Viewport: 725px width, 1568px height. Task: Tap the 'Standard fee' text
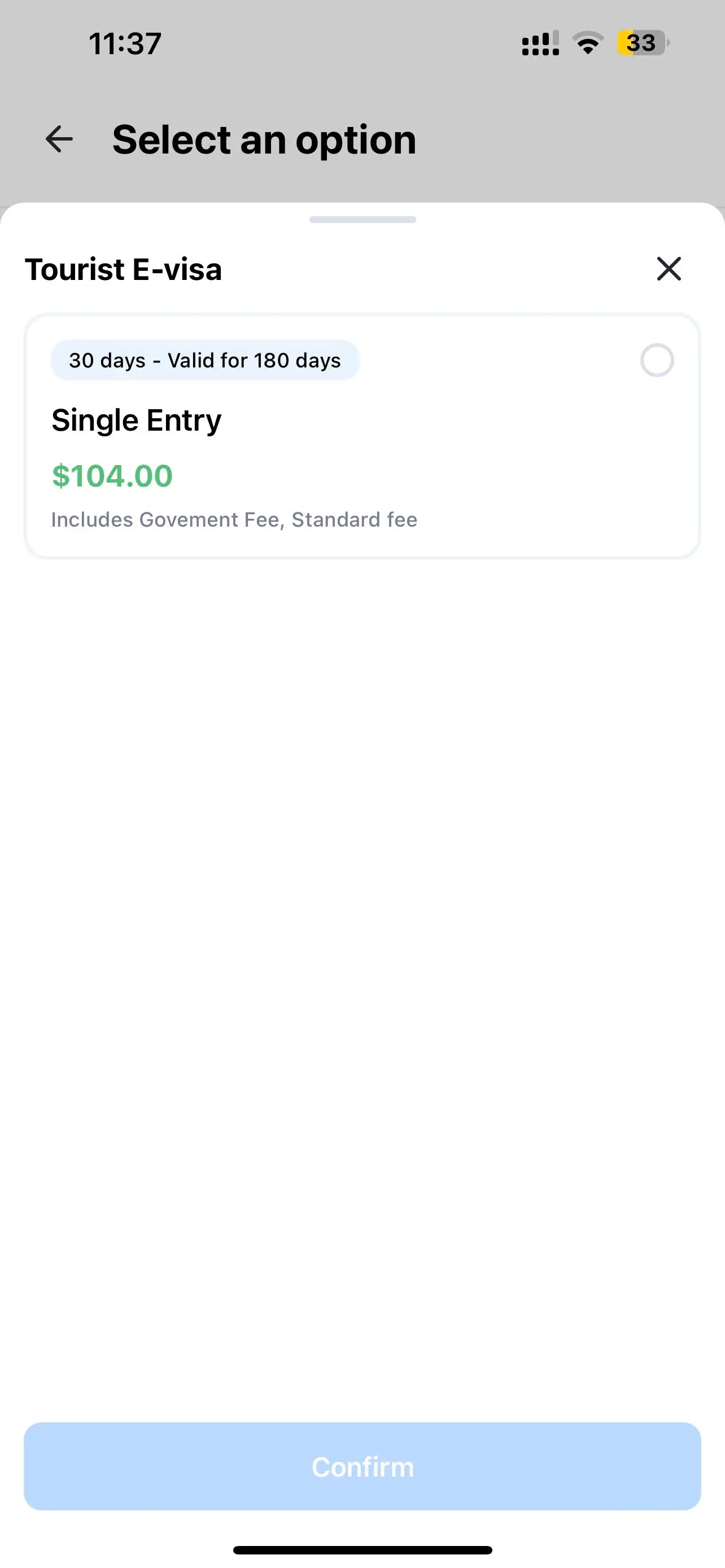(x=354, y=520)
